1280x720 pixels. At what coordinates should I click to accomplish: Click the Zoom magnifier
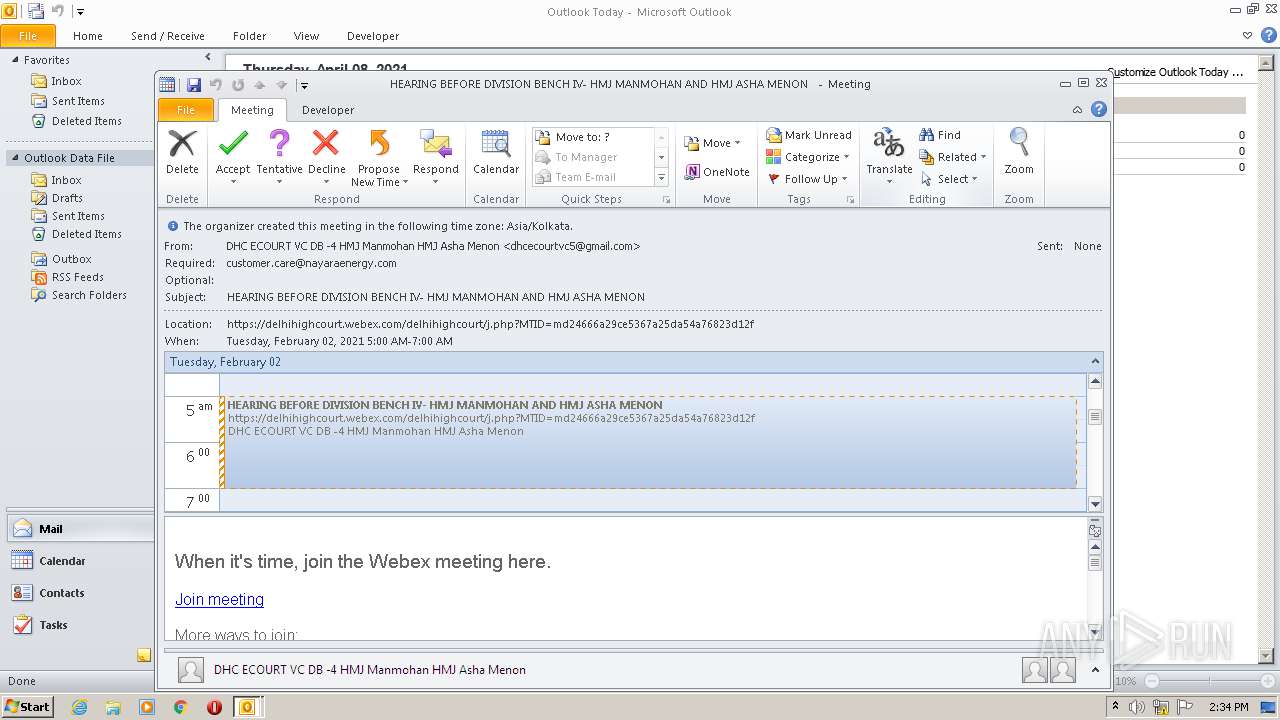[1019, 153]
